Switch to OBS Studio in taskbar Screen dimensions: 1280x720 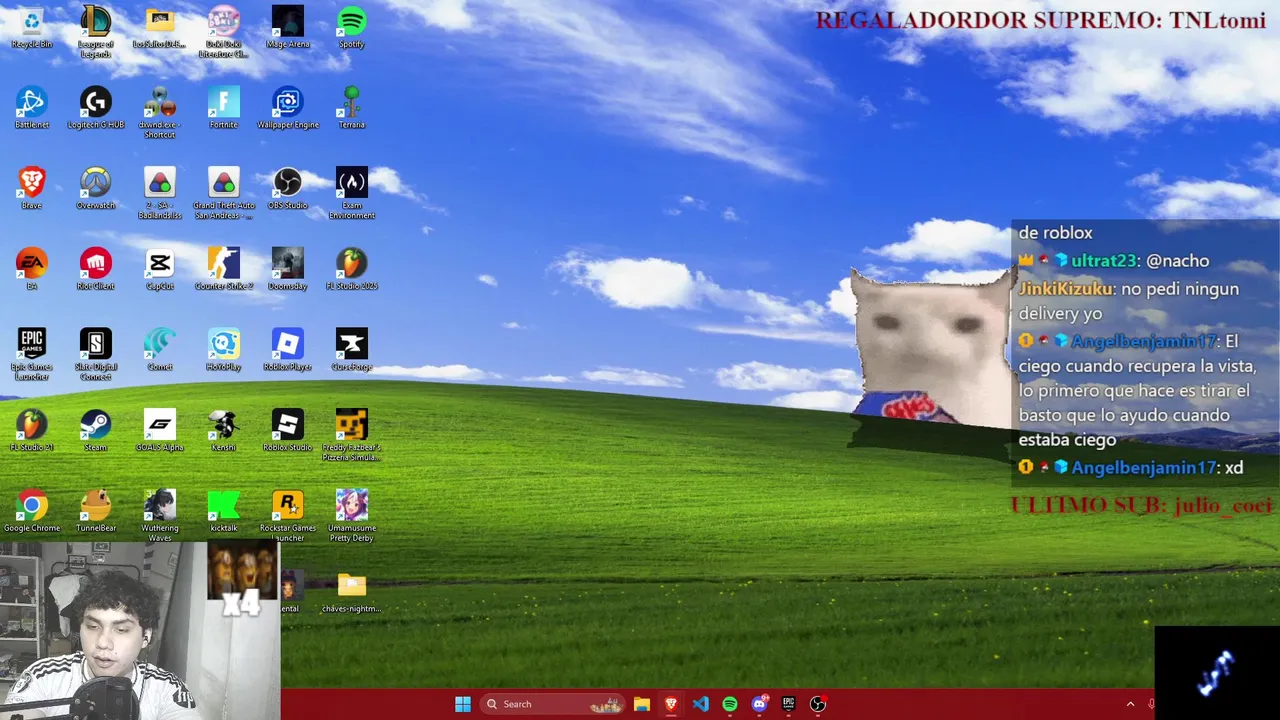coord(818,704)
